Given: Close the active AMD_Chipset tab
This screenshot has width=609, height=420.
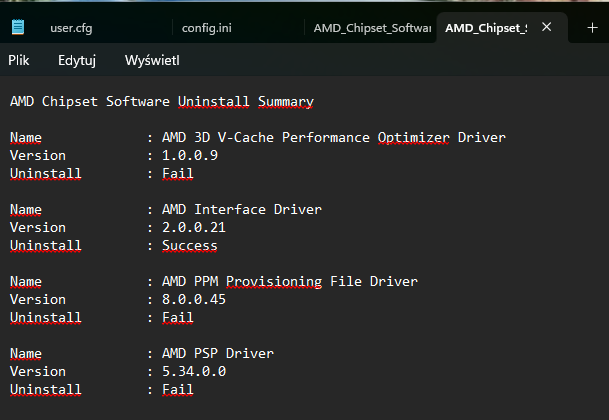Looking at the screenshot, I should pos(546,28).
